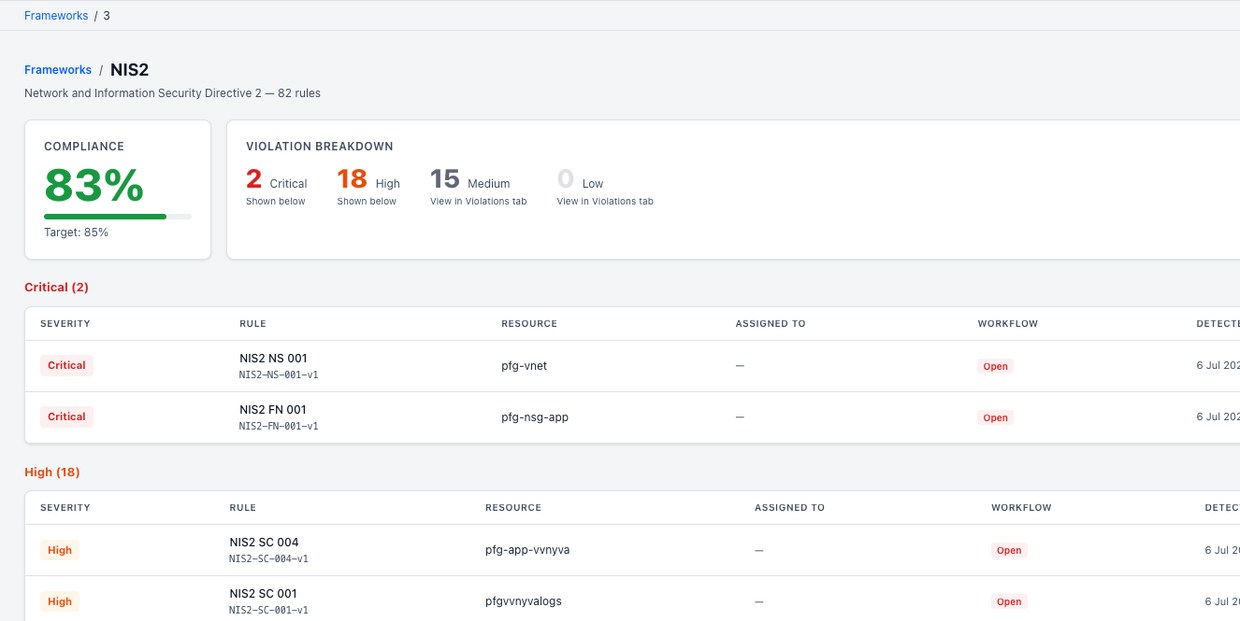Viewport: 1240px width, 621px height.
Task: Click the Rule column header in Critical table
Action: coord(253,324)
